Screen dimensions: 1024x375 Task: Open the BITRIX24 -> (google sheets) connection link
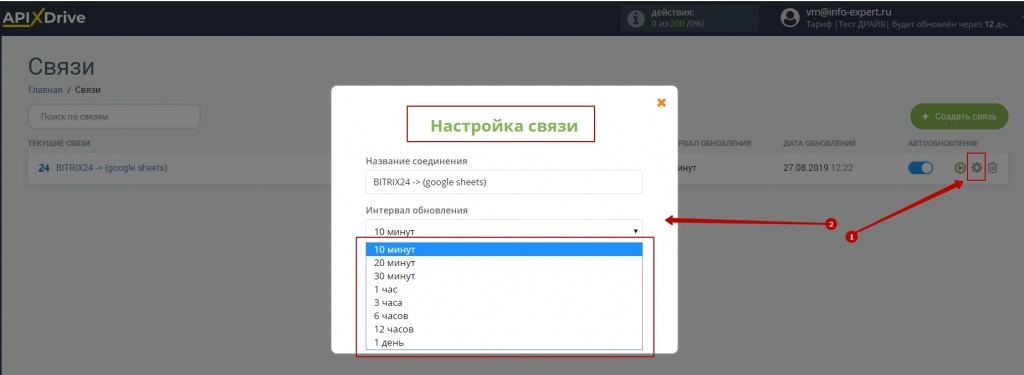(x=112, y=168)
